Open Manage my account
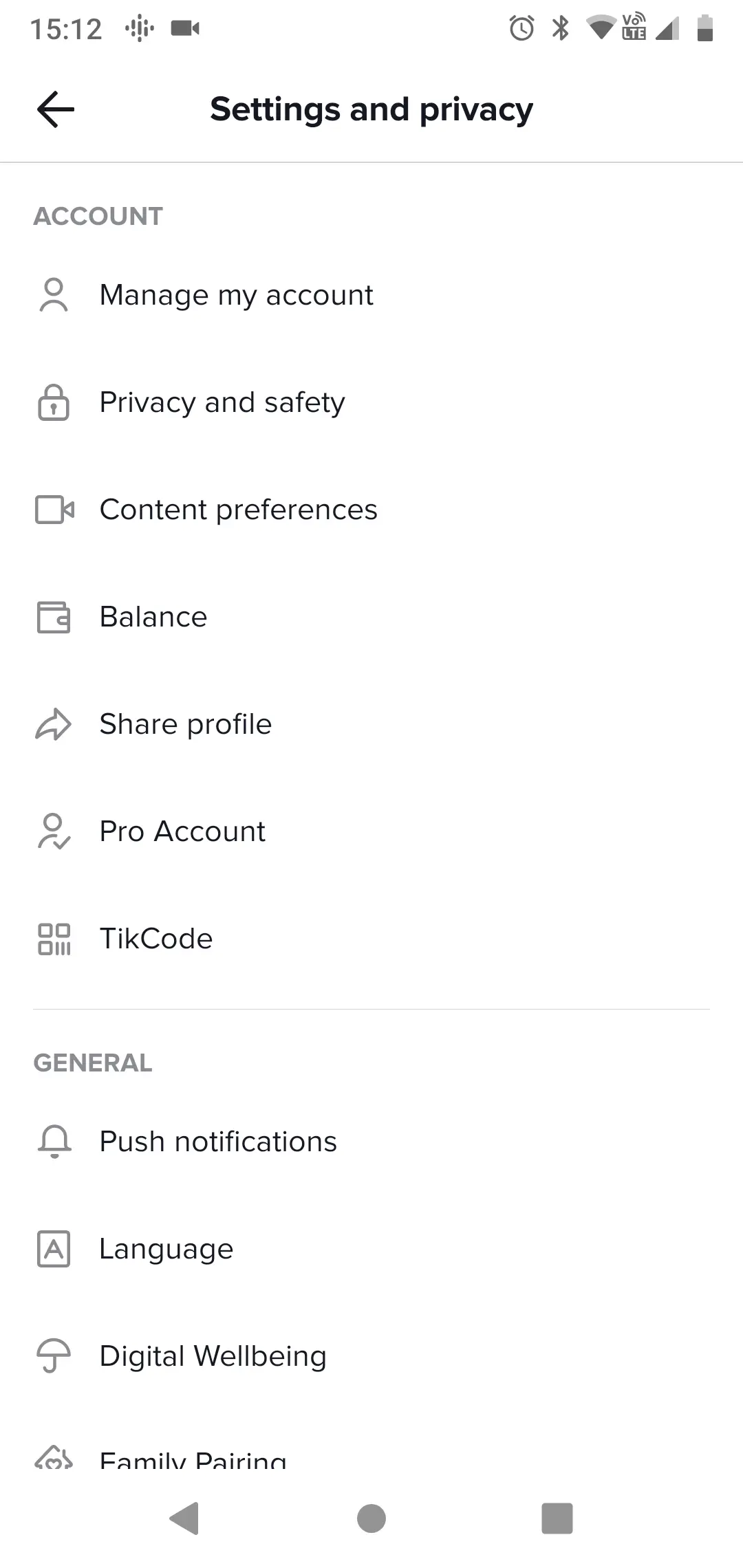Viewport: 743px width, 1568px height. click(x=236, y=295)
